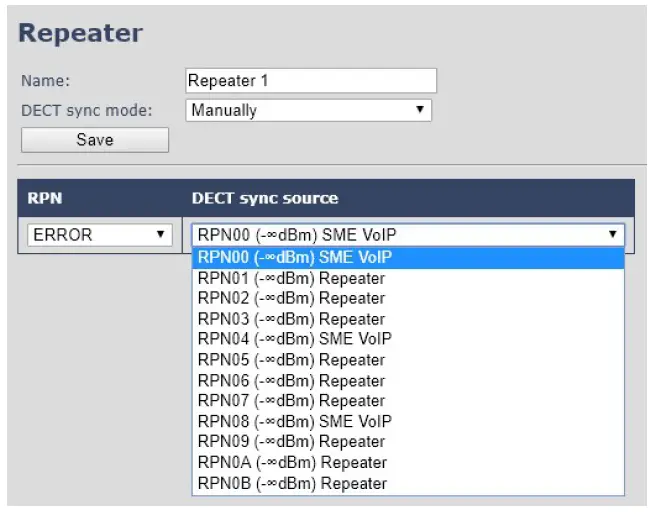Select RPN00 SME VoIP highlighted option
The width and height of the screenshot is (652, 514).
[x=408, y=258]
